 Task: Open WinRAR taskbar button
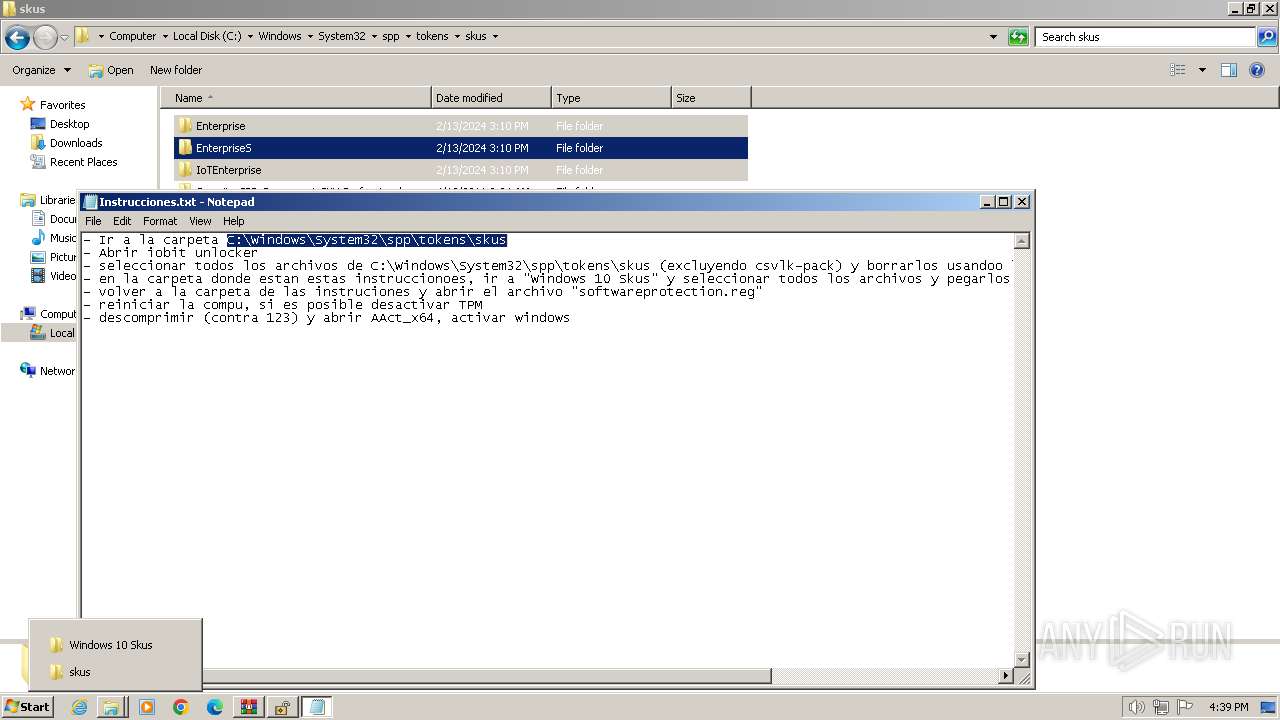tap(248, 707)
